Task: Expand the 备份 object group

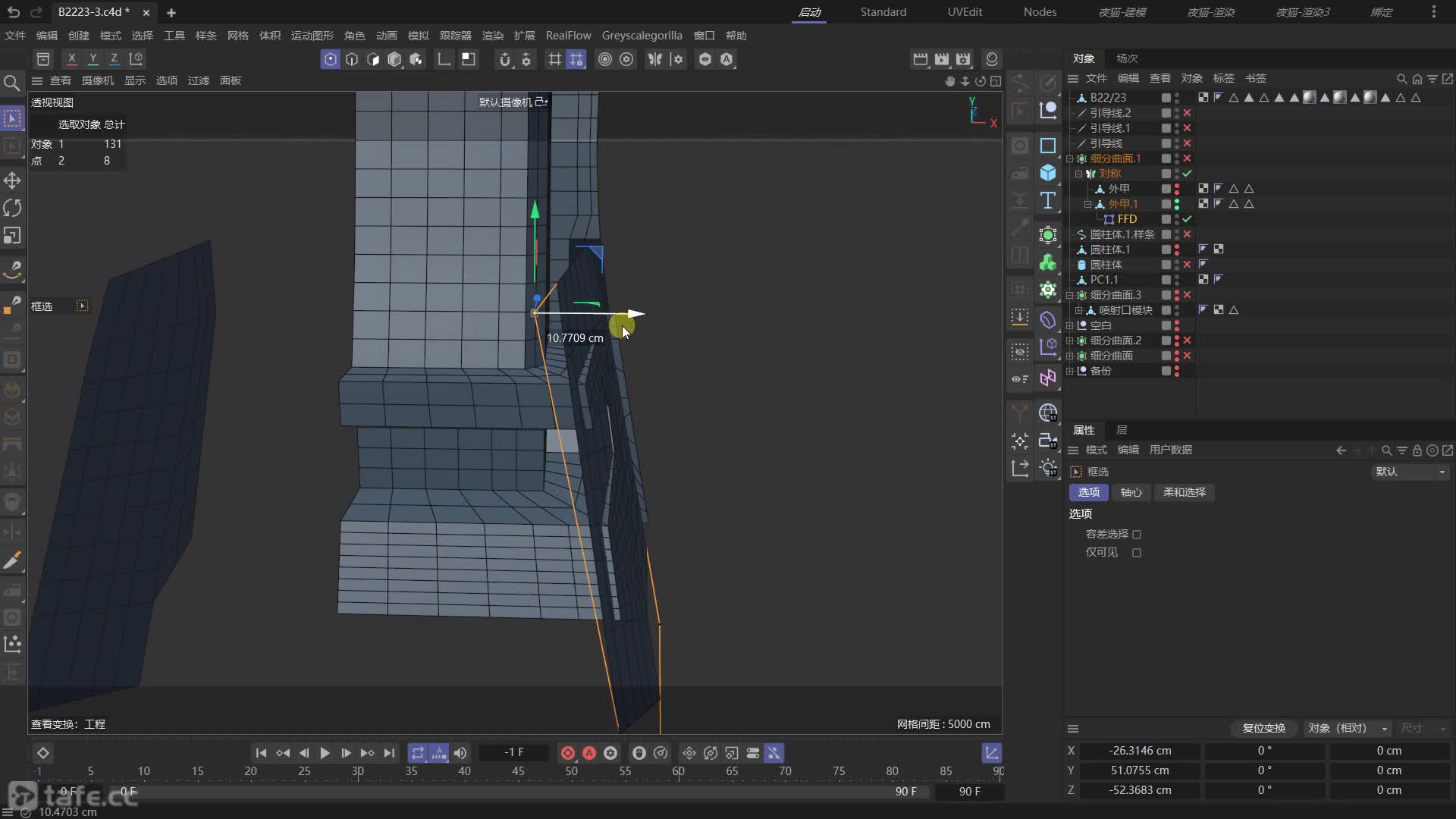Action: (x=1070, y=371)
